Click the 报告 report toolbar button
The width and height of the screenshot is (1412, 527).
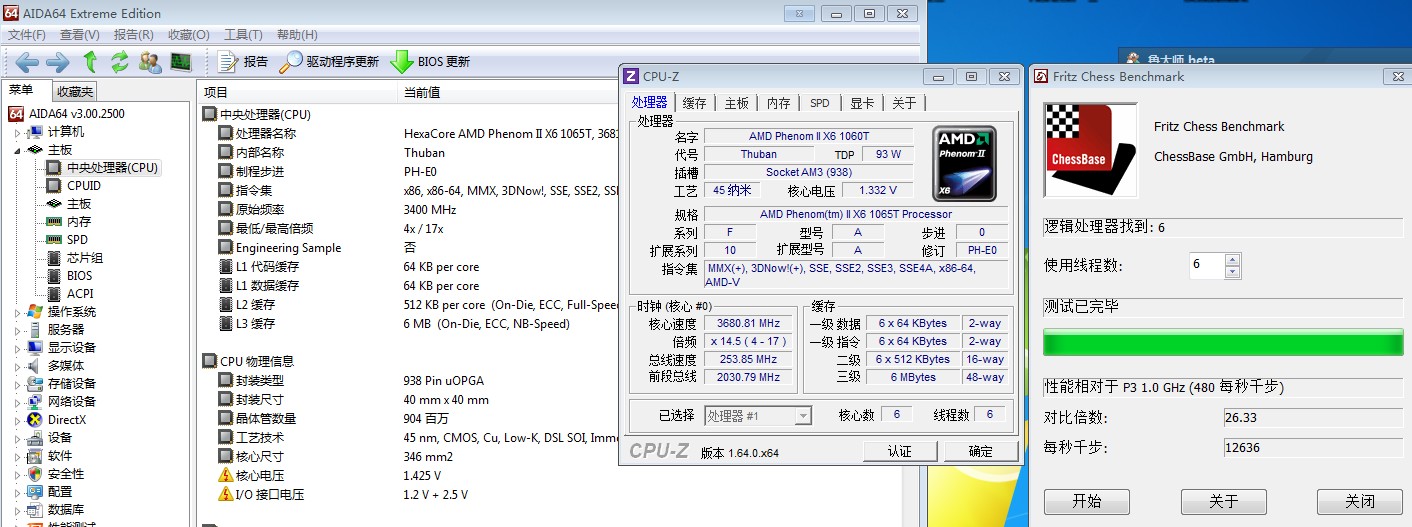pos(243,62)
